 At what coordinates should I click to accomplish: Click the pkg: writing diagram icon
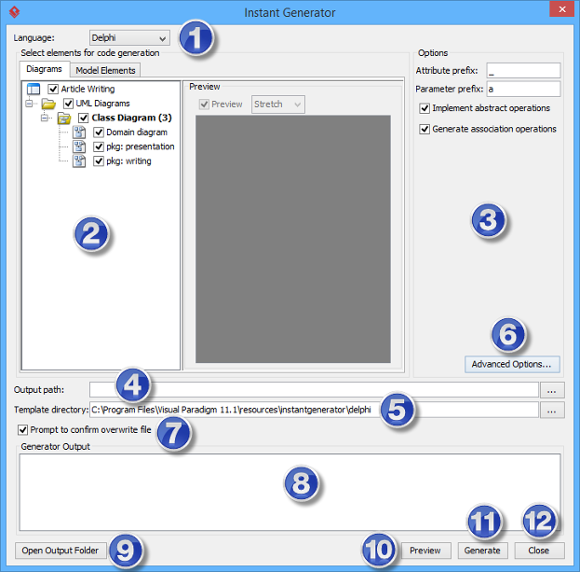[79, 161]
